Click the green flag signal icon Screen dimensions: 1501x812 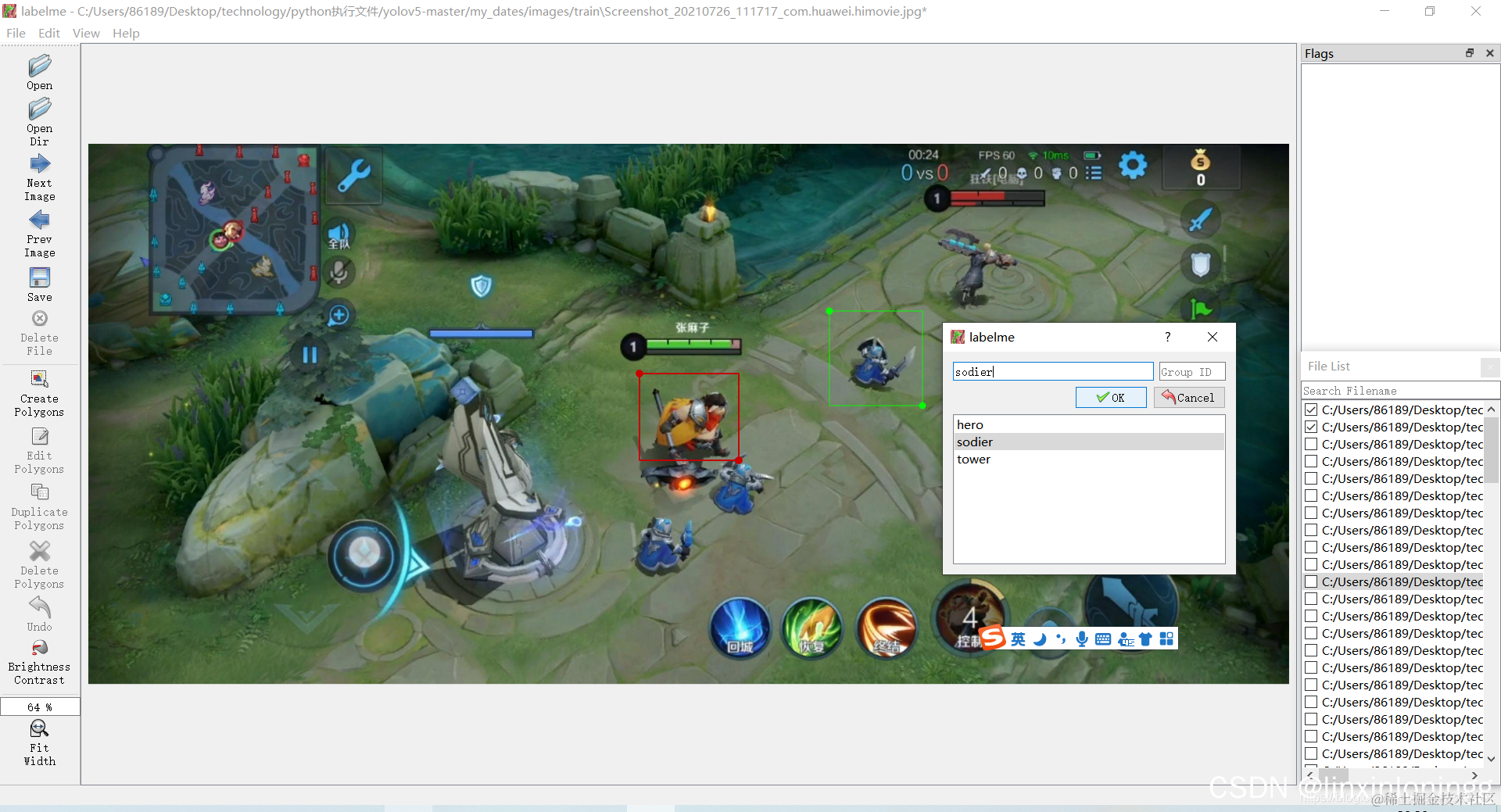pos(1200,309)
